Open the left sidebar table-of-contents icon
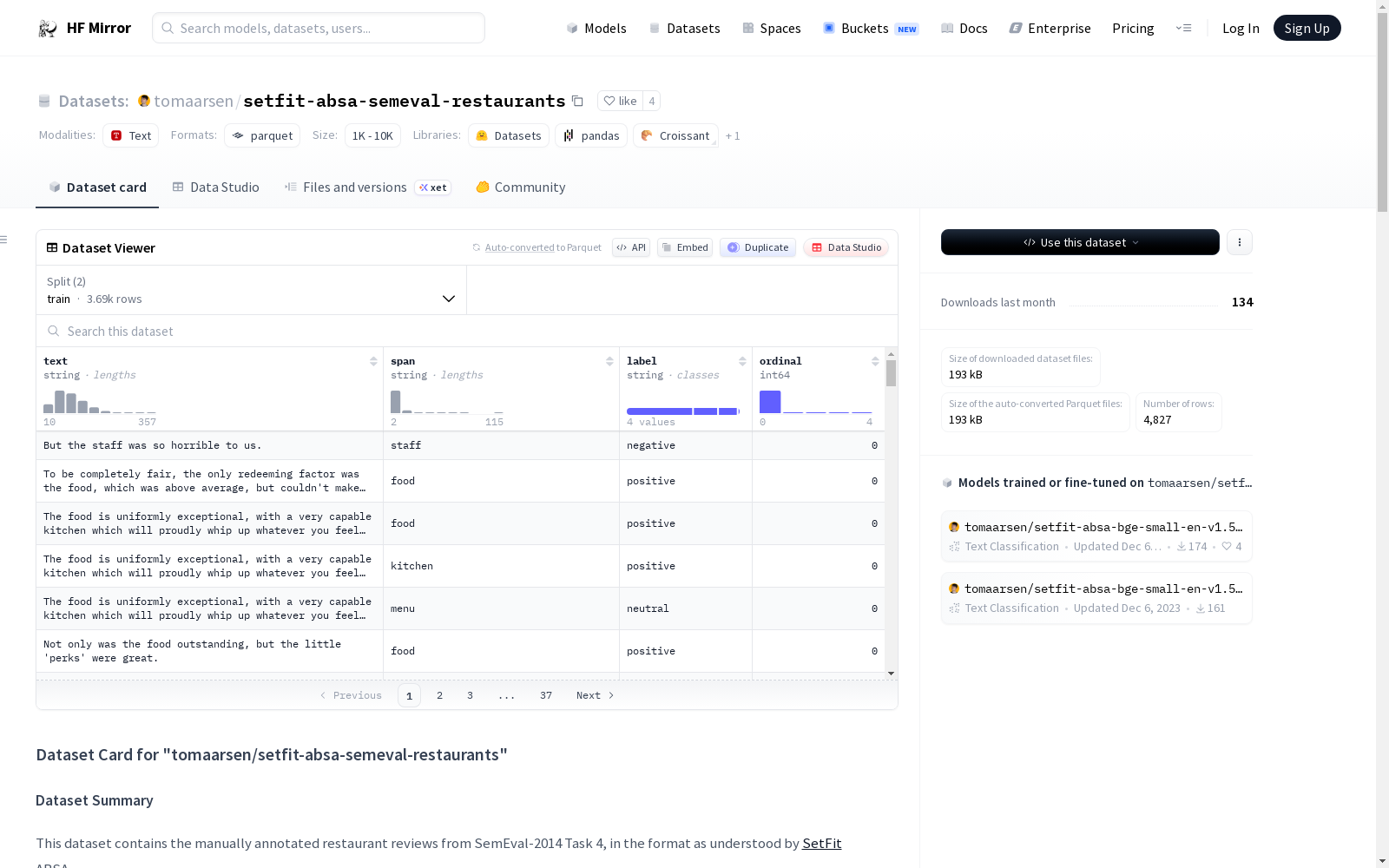This screenshot has width=1389, height=868. coord(4,240)
